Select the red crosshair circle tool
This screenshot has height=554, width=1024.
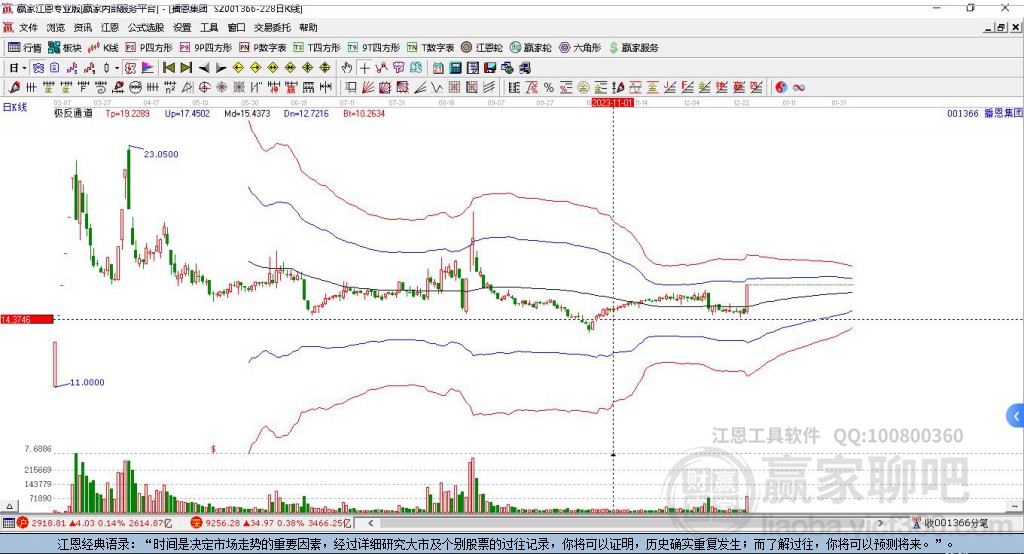[x=204, y=88]
